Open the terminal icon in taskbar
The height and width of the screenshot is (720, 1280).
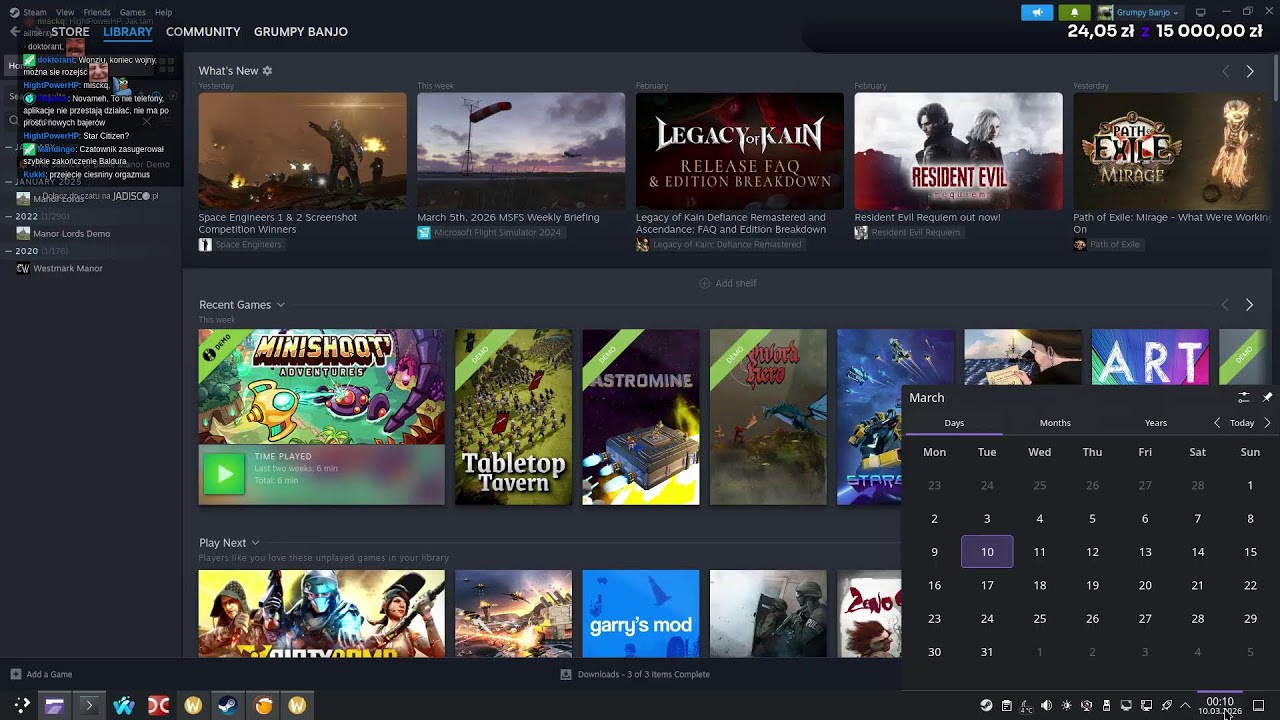pyautogui.click(x=88, y=705)
